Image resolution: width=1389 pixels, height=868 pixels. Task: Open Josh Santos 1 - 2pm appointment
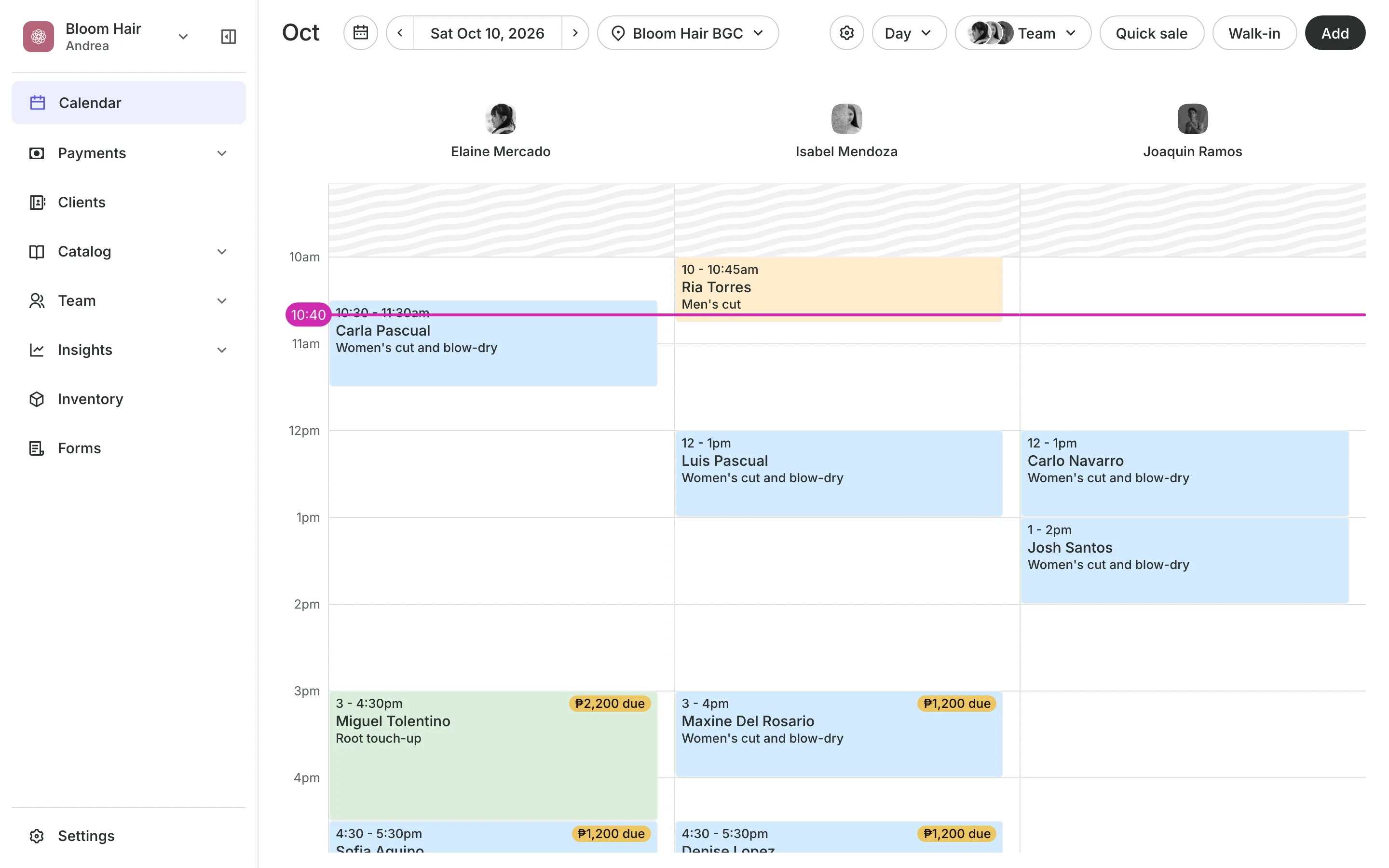pos(1185,560)
